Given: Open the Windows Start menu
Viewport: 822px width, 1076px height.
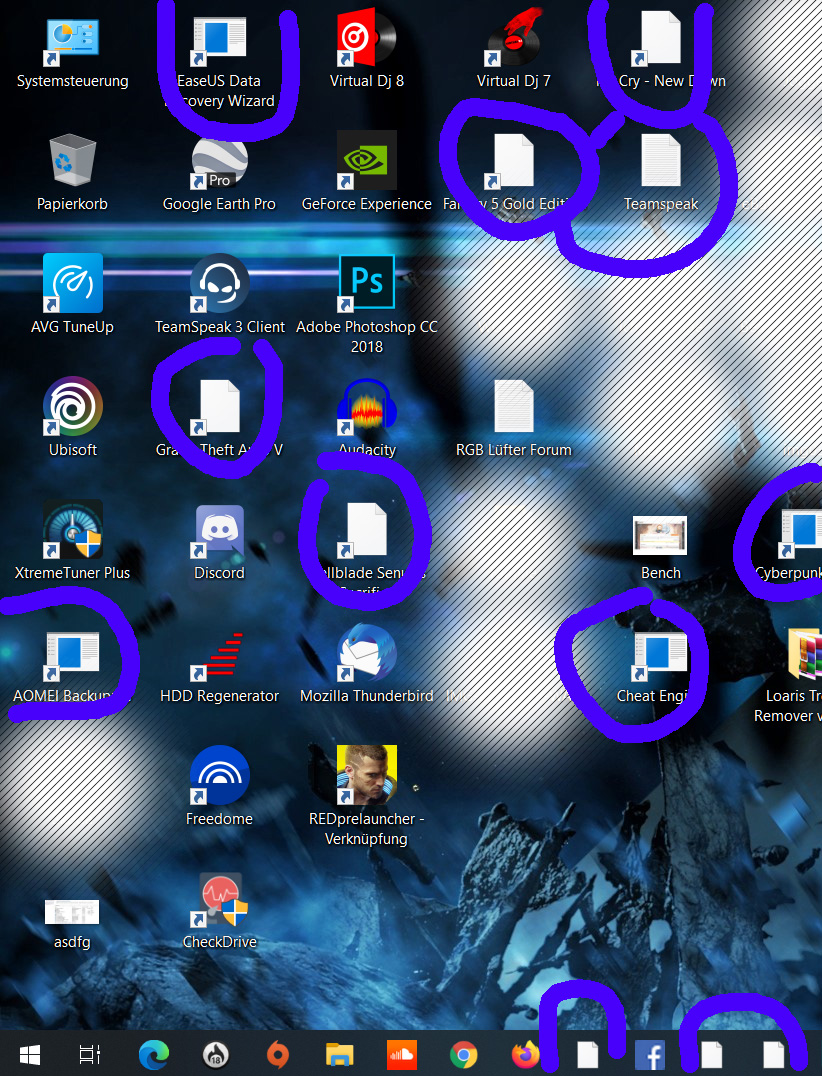Looking at the screenshot, I should [x=30, y=1054].
